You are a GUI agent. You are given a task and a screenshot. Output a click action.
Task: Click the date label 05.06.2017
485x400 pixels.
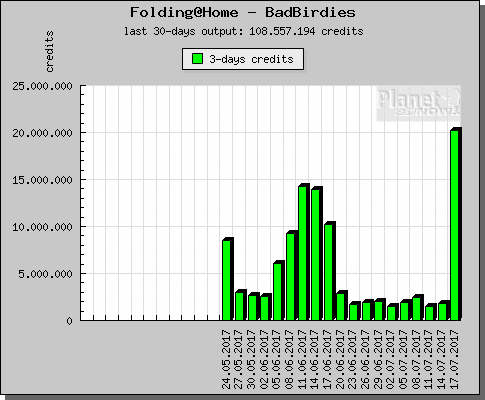pyautogui.click(x=277, y=359)
